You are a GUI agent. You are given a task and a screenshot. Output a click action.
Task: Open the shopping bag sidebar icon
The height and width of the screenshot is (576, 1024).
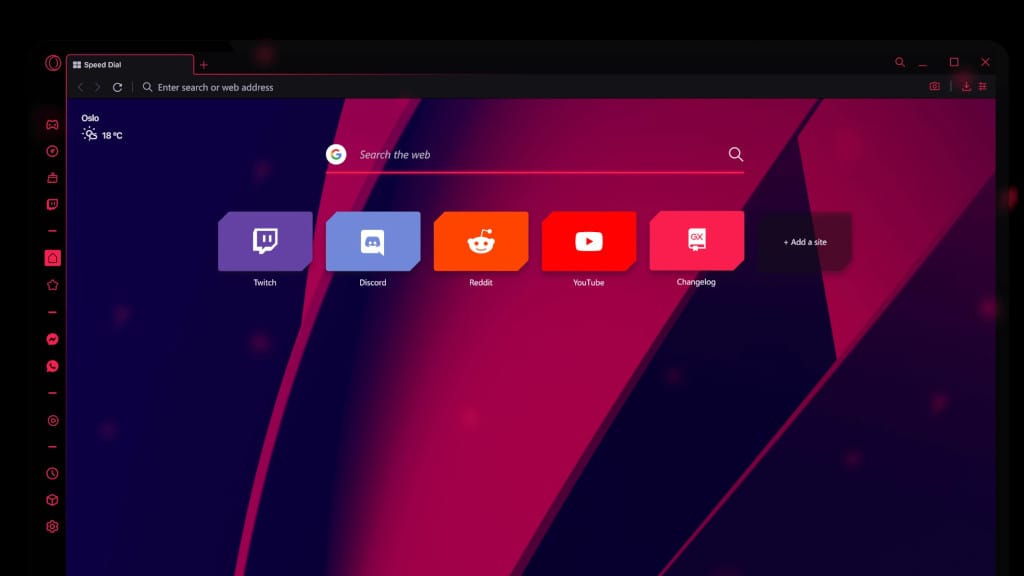pyautogui.click(x=52, y=178)
